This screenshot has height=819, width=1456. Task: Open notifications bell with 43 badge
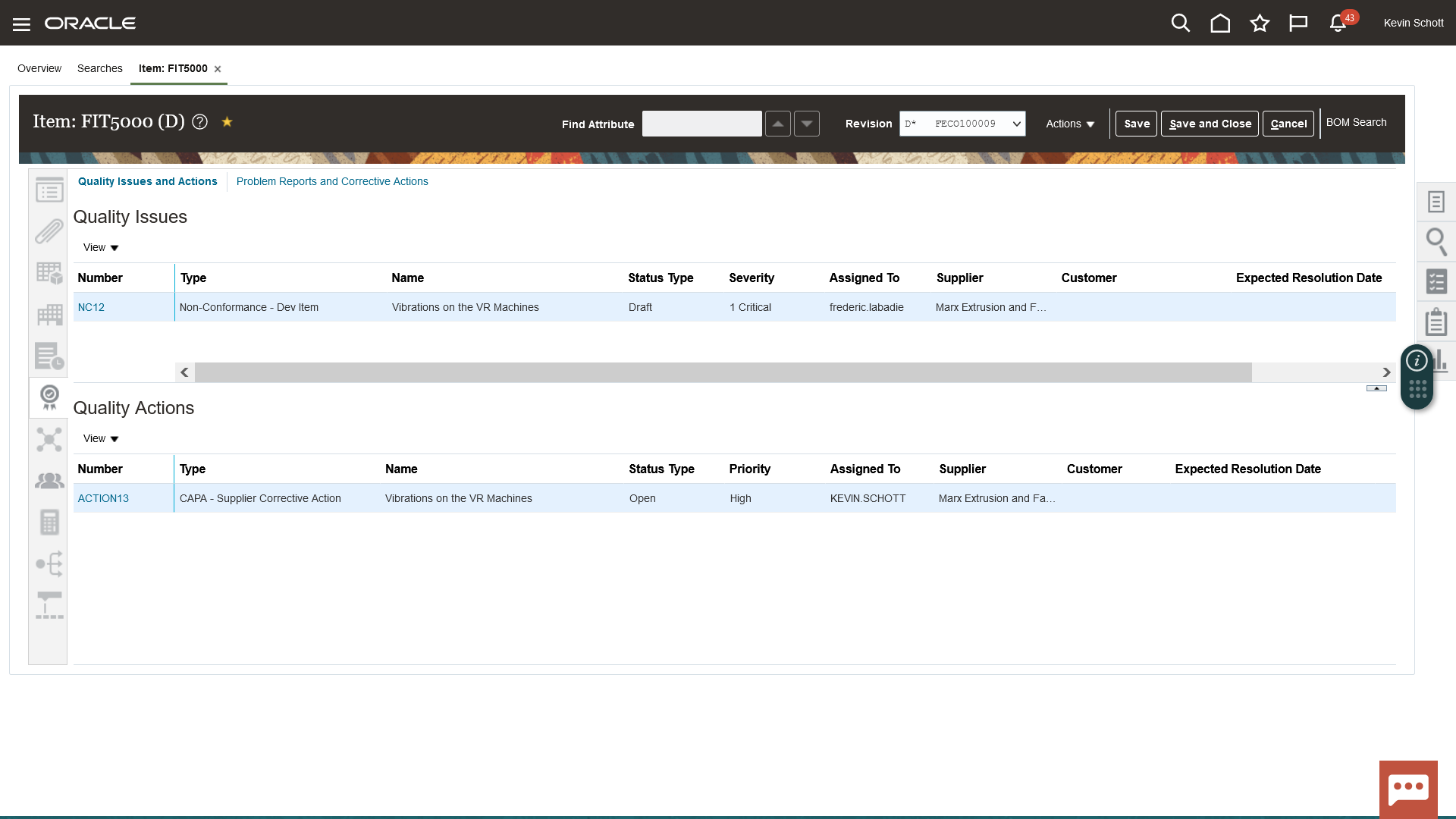click(1338, 24)
